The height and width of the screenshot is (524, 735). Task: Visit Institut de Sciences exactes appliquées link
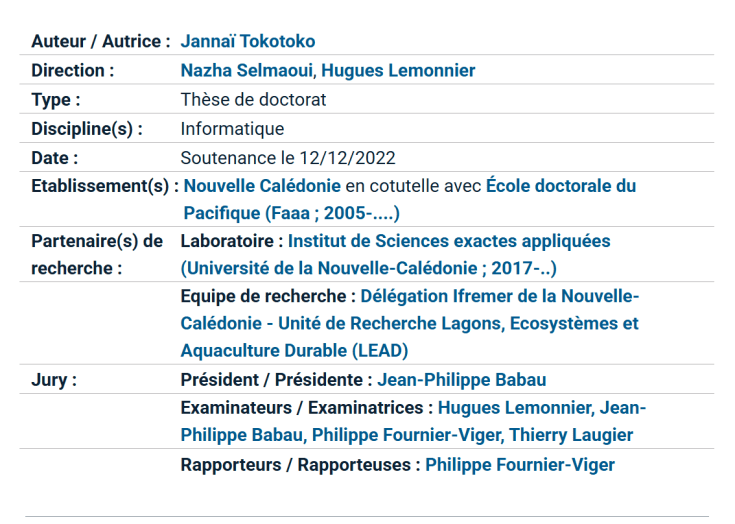pyautogui.click(x=449, y=241)
